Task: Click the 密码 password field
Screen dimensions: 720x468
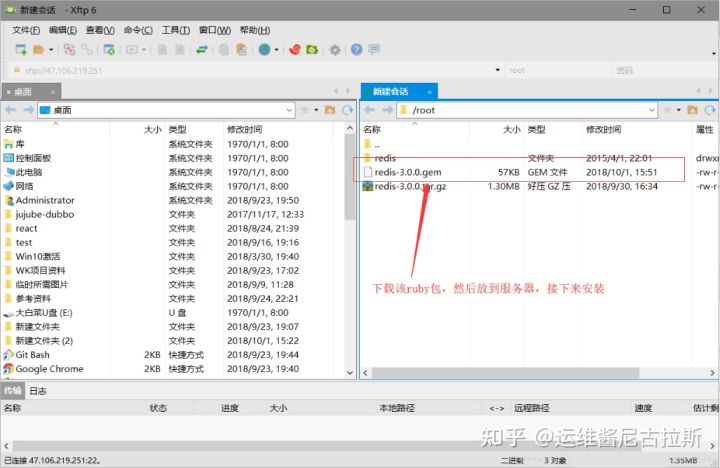Action: click(663, 70)
